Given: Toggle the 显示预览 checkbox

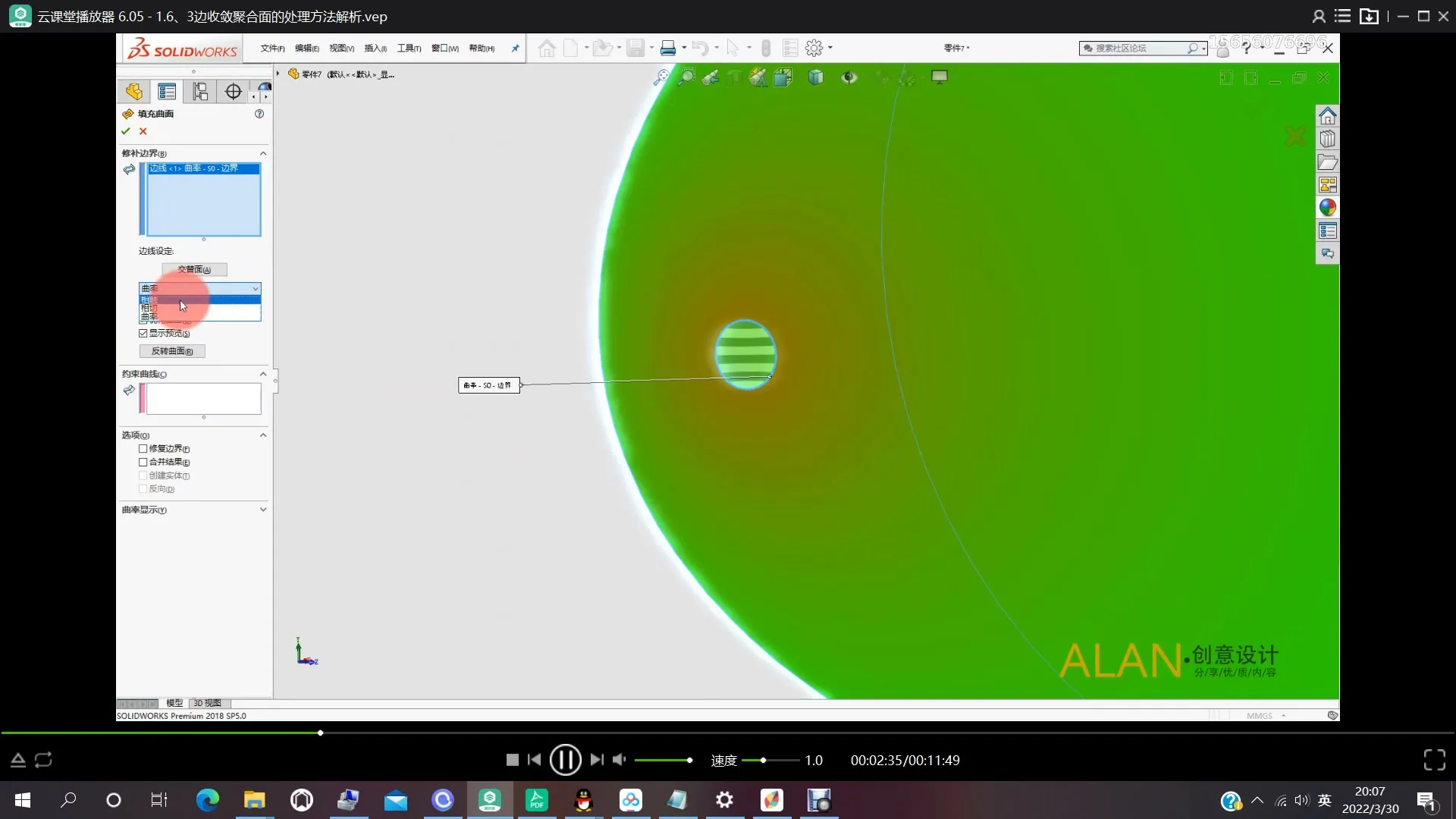Looking at the screenshot, I should point(143,333).
